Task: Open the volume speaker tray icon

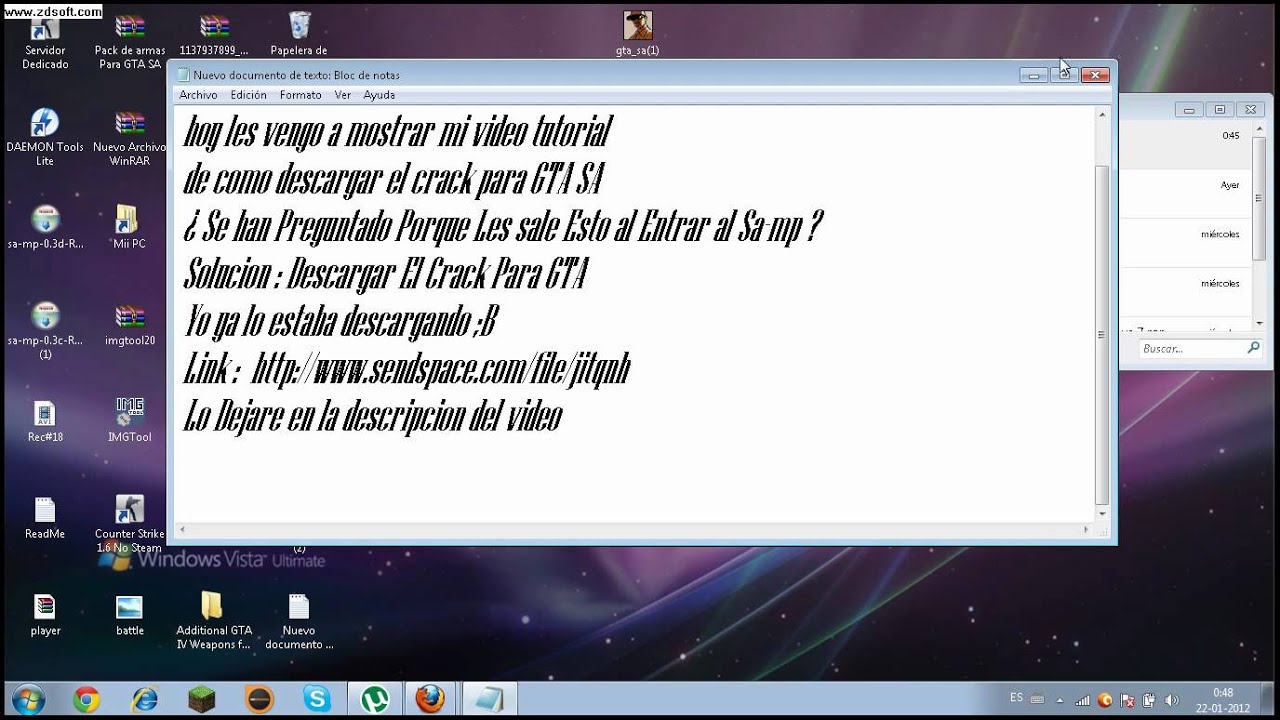Action: click(x=1171, y=700)
